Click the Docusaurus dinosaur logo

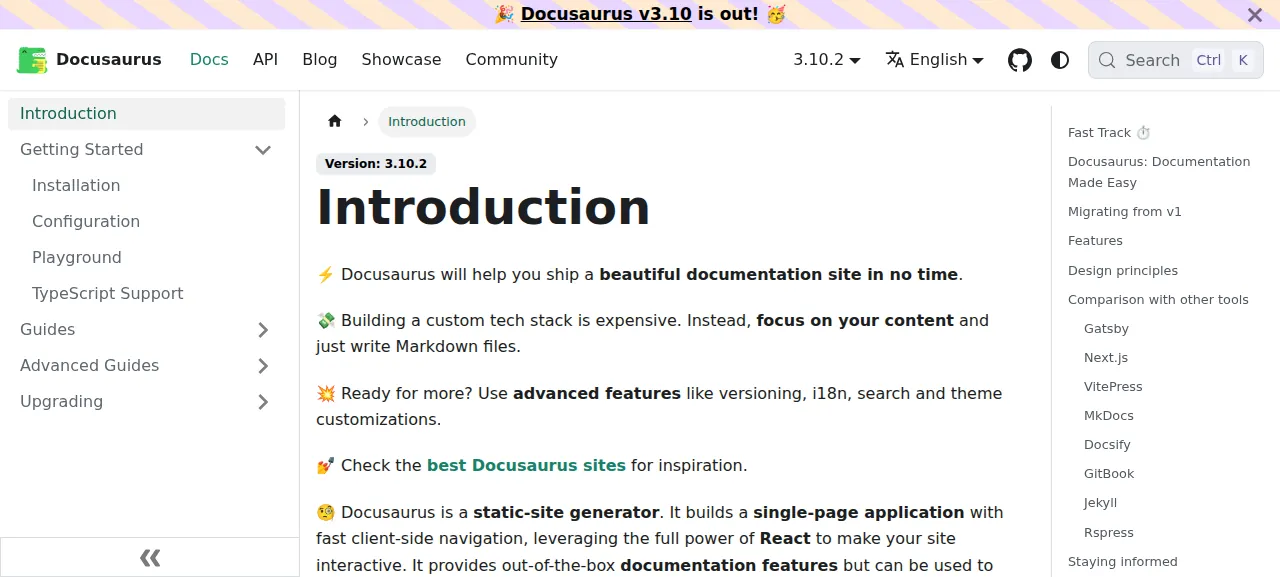tap(32, 60)
